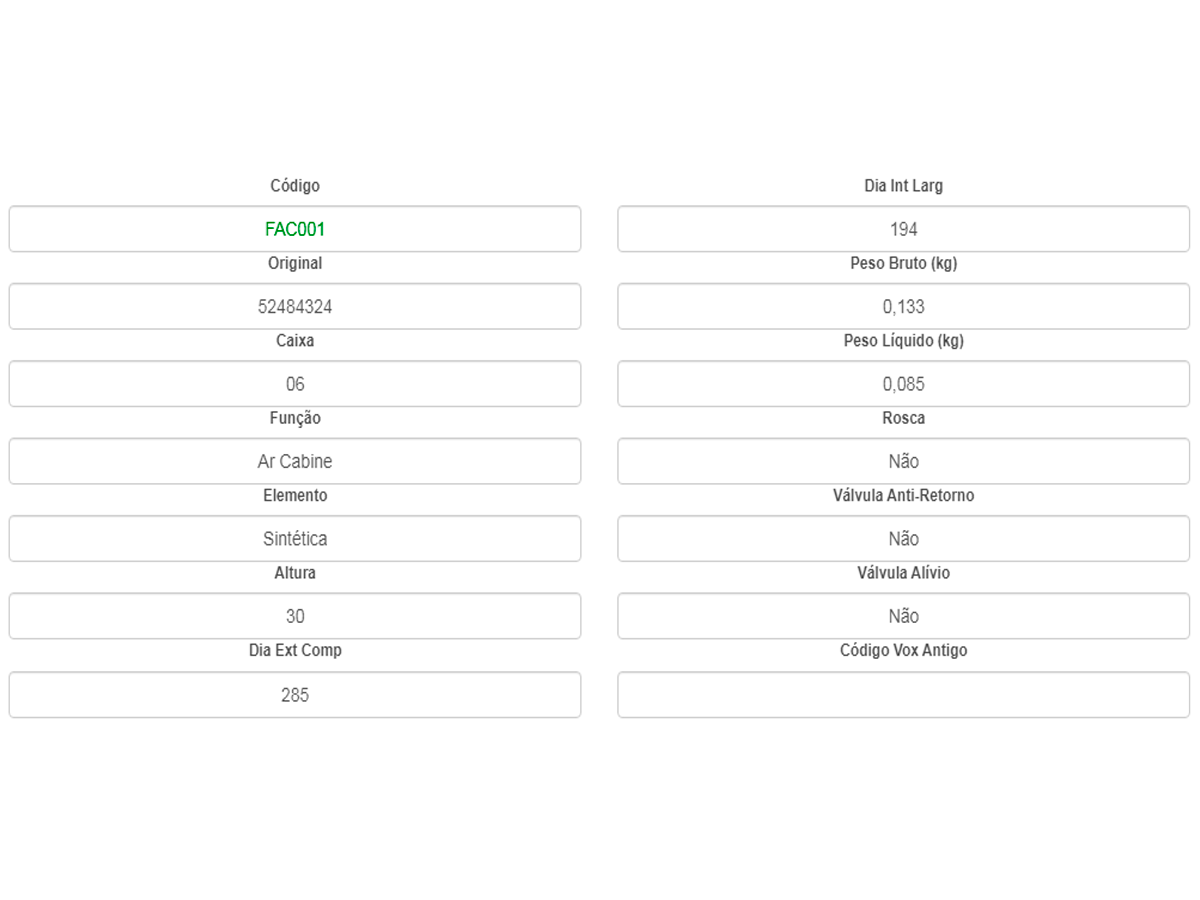Click the Dia Ext Comp label
The image size is (1200, 900).
[295, 650]
